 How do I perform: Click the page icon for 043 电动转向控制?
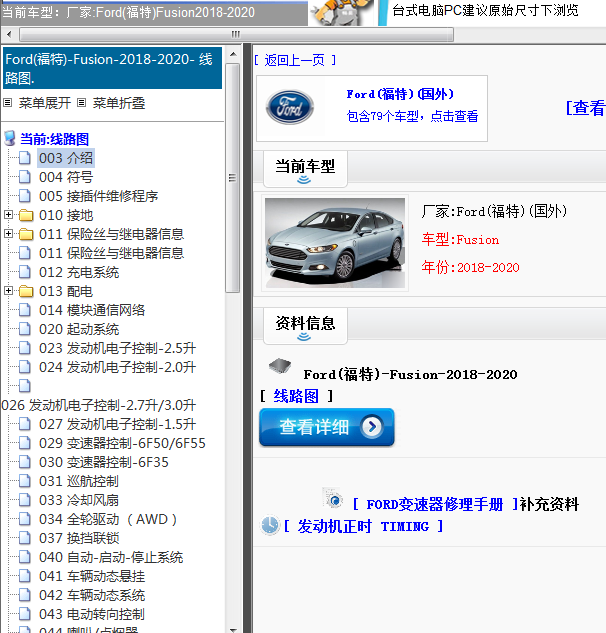[25, 614]
